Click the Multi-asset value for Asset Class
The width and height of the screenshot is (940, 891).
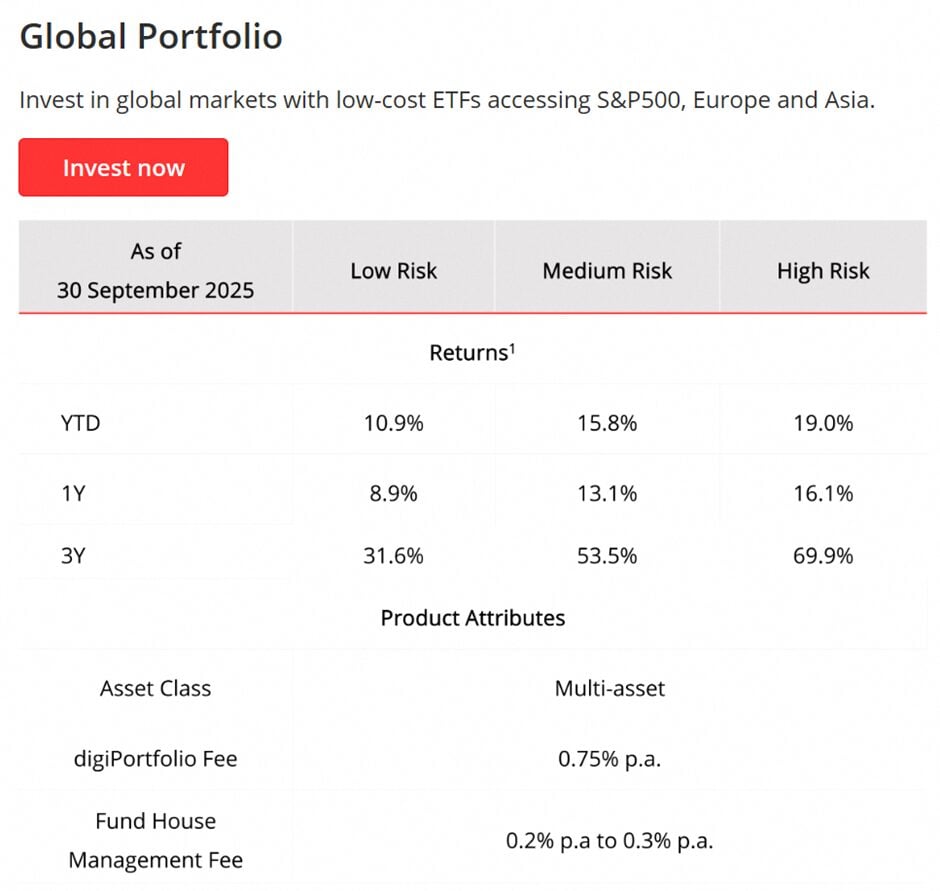pyautogui.click(x=609, y=688)
